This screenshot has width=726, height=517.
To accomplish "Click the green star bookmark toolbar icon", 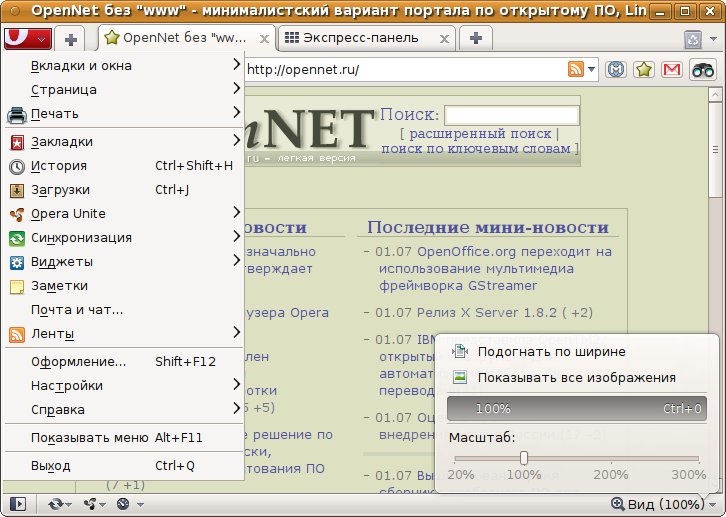I will (x=644, y=69).
